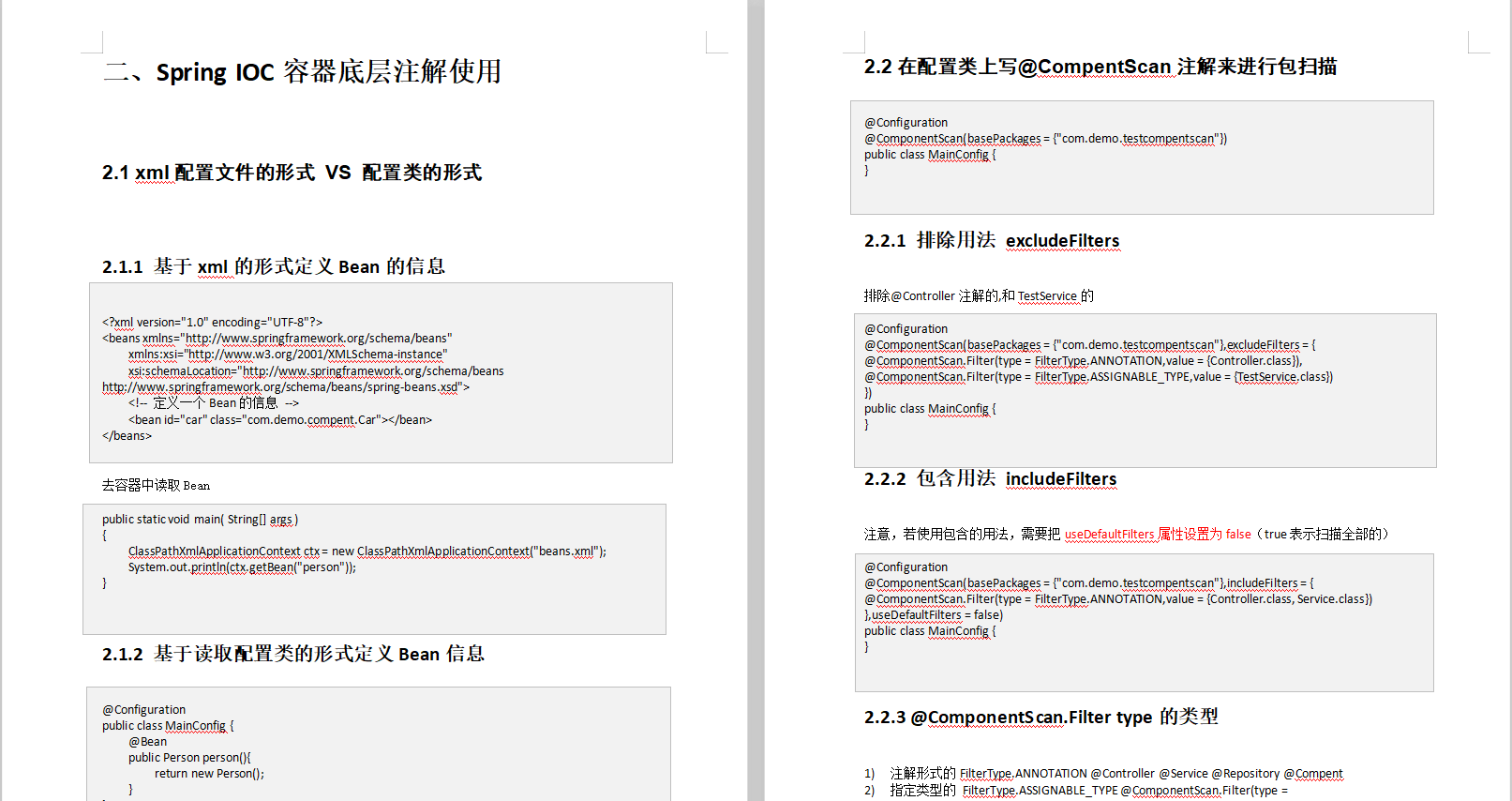Click heading "2.1.1 基于 xml 的形式定义 Bean 的信息"
This screenshot has width=1512, height=801.
coord(274,266)
